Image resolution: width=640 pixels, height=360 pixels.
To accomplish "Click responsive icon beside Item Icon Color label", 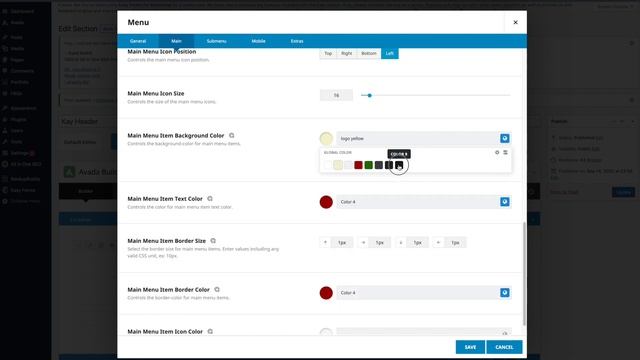I will coord(210,332).
